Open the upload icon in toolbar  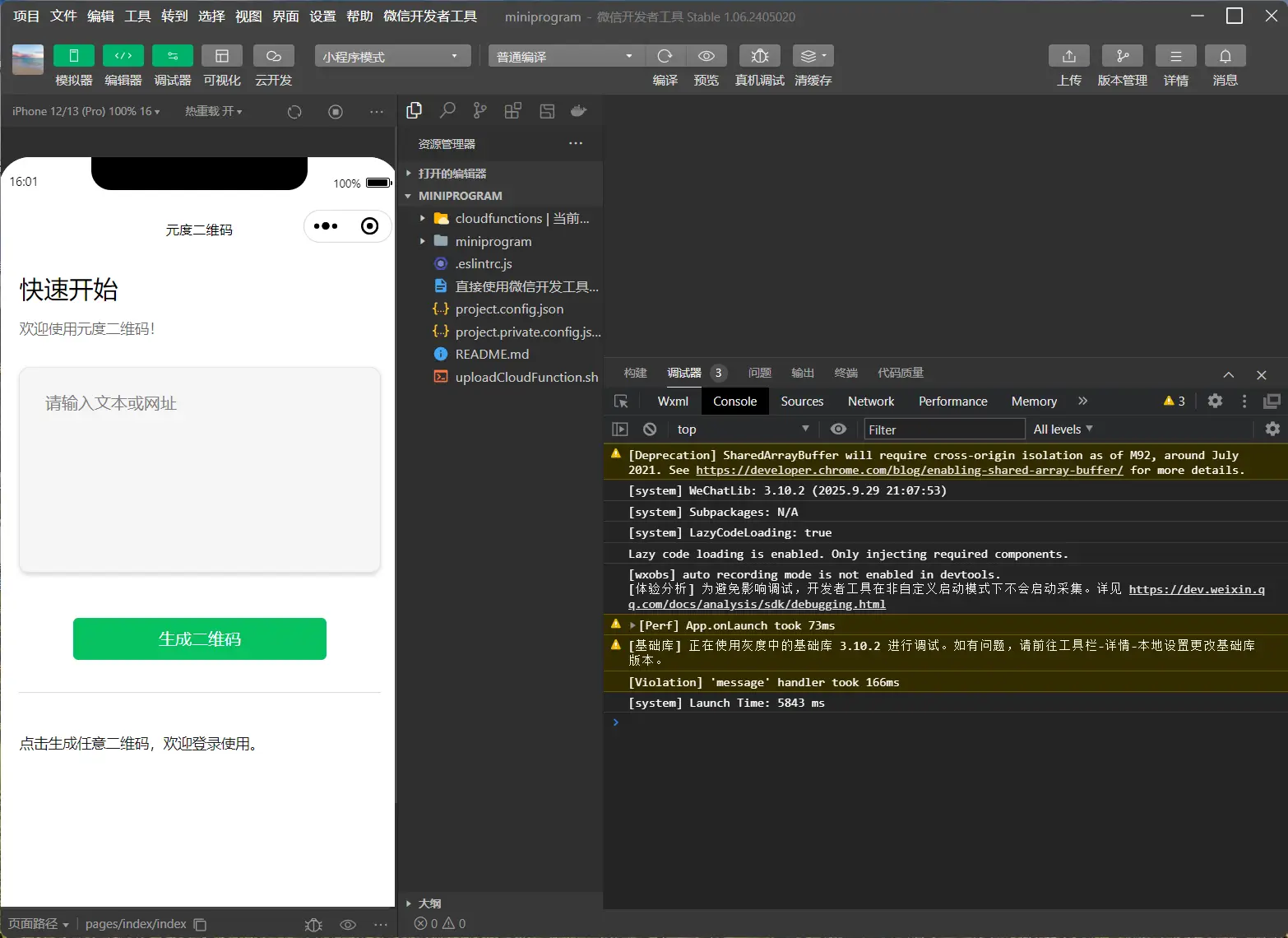point(1068,56)
